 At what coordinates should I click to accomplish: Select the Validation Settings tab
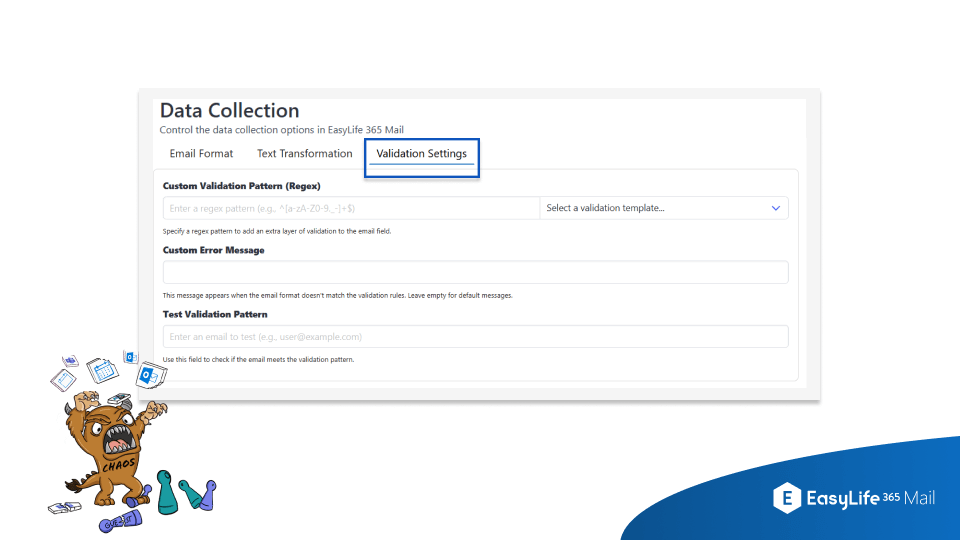421,154
